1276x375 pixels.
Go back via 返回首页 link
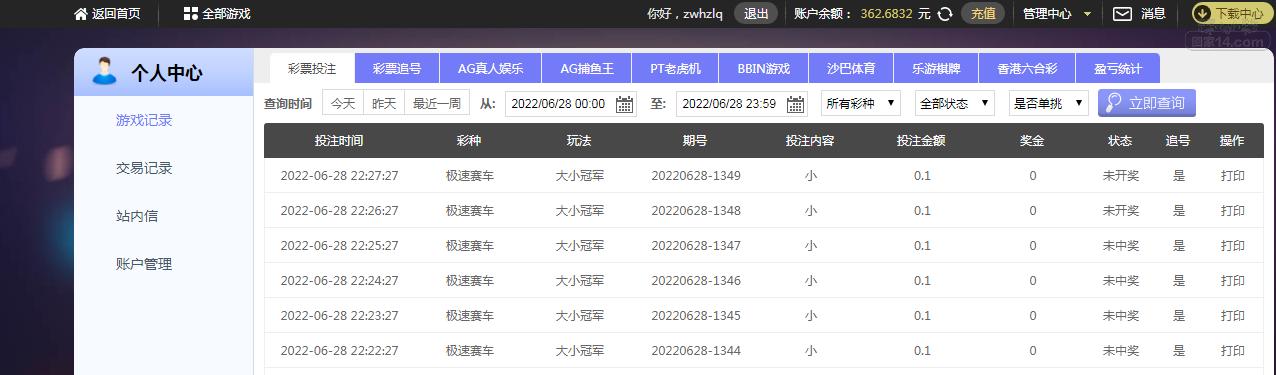pyautogui.click(x=116, y=14)
